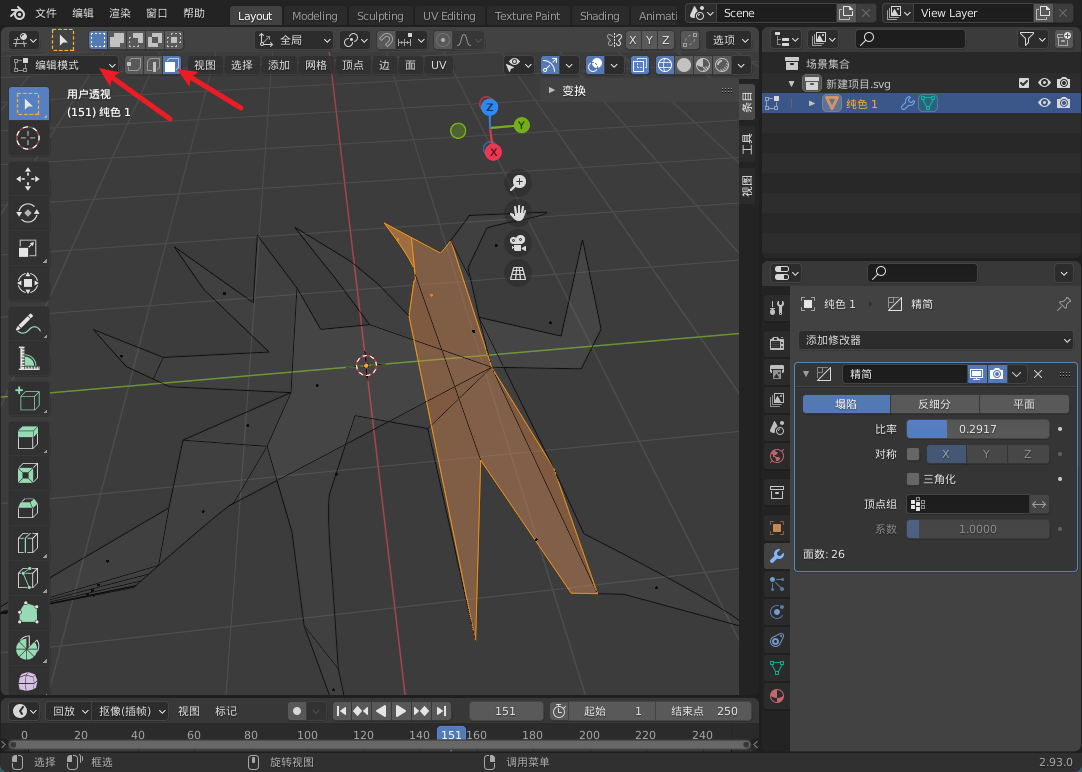Open the 网格 menu in viewport header

click(x=316, y=65)
